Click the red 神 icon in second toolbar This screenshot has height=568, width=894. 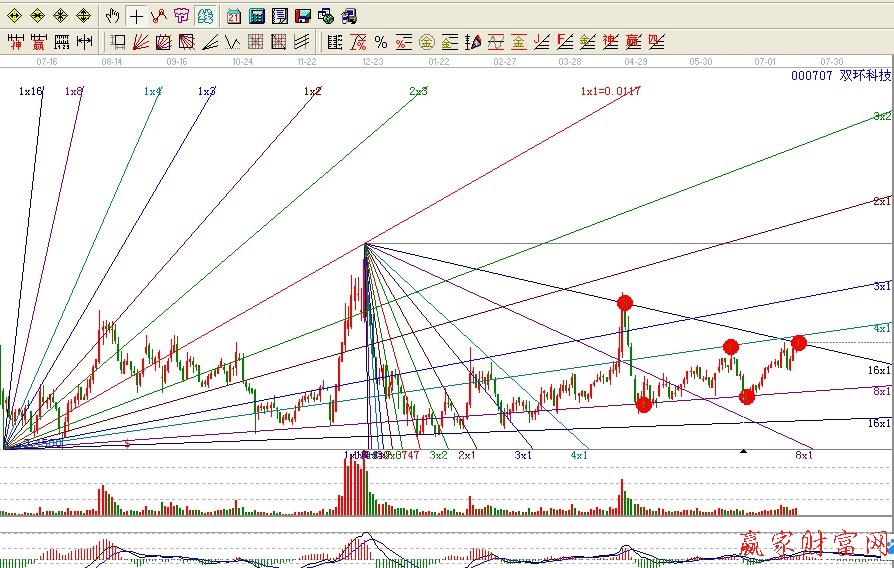[16, 42]
